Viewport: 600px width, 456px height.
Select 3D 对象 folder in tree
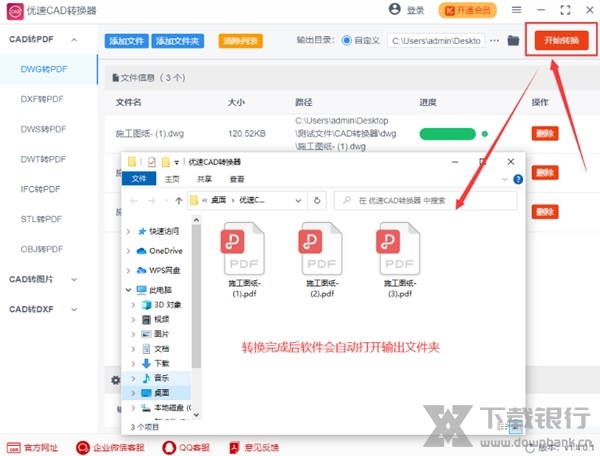(161, 305)
